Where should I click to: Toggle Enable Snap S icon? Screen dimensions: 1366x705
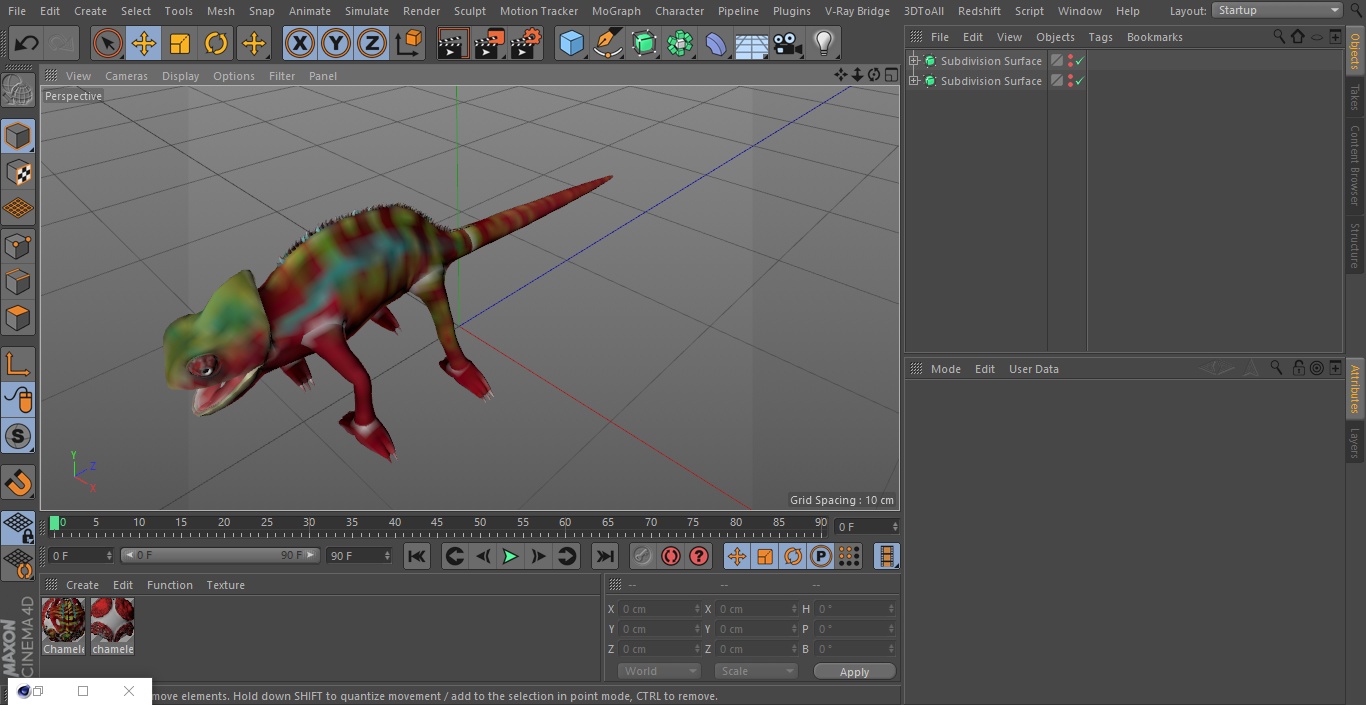coord(18,436)
